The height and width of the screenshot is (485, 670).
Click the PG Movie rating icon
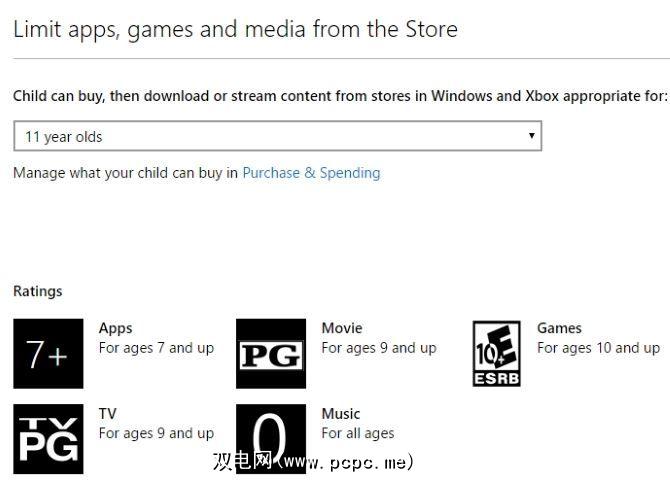[x=271, y=354]
